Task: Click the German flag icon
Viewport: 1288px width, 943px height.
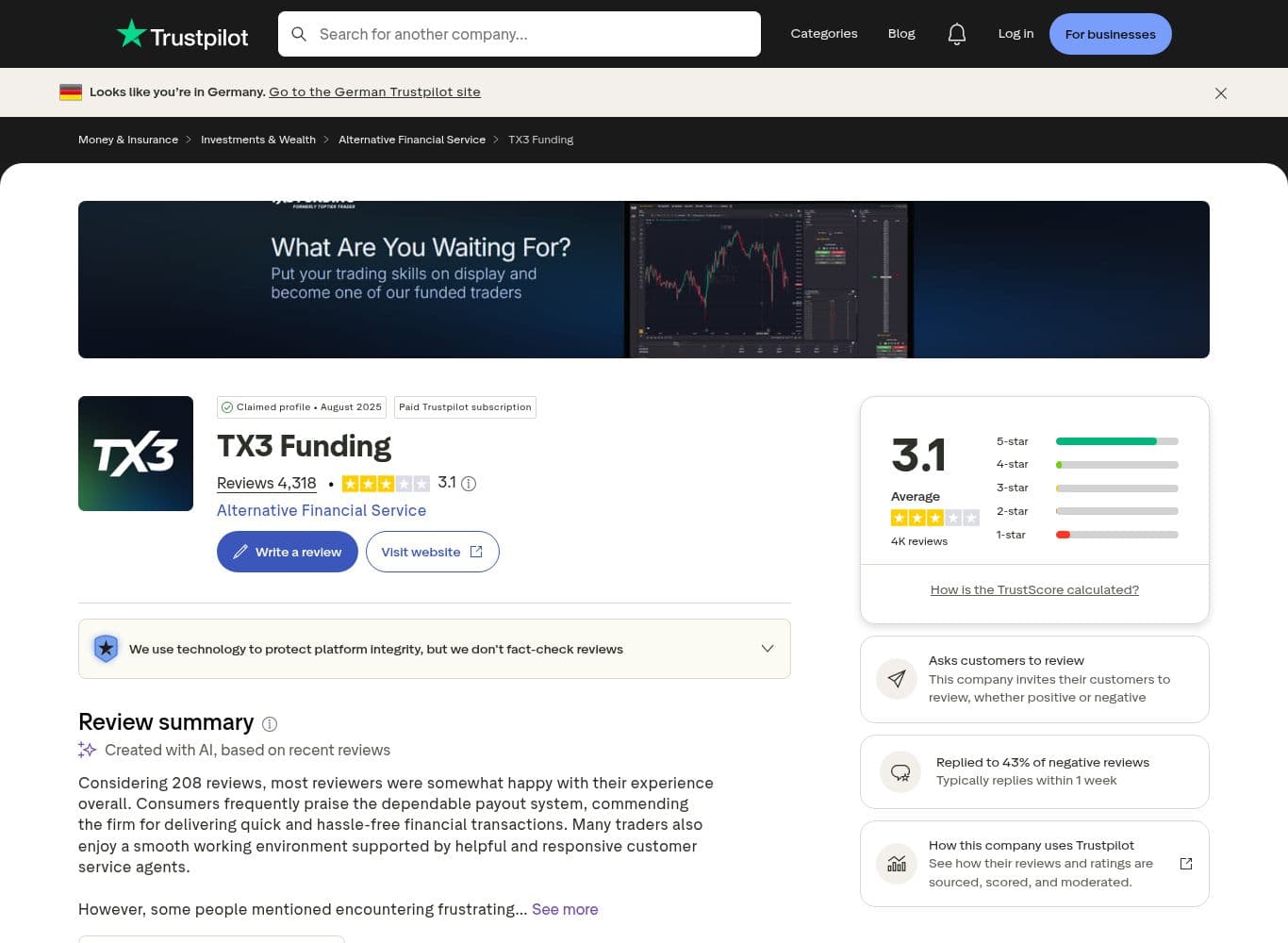Action: 71,91
